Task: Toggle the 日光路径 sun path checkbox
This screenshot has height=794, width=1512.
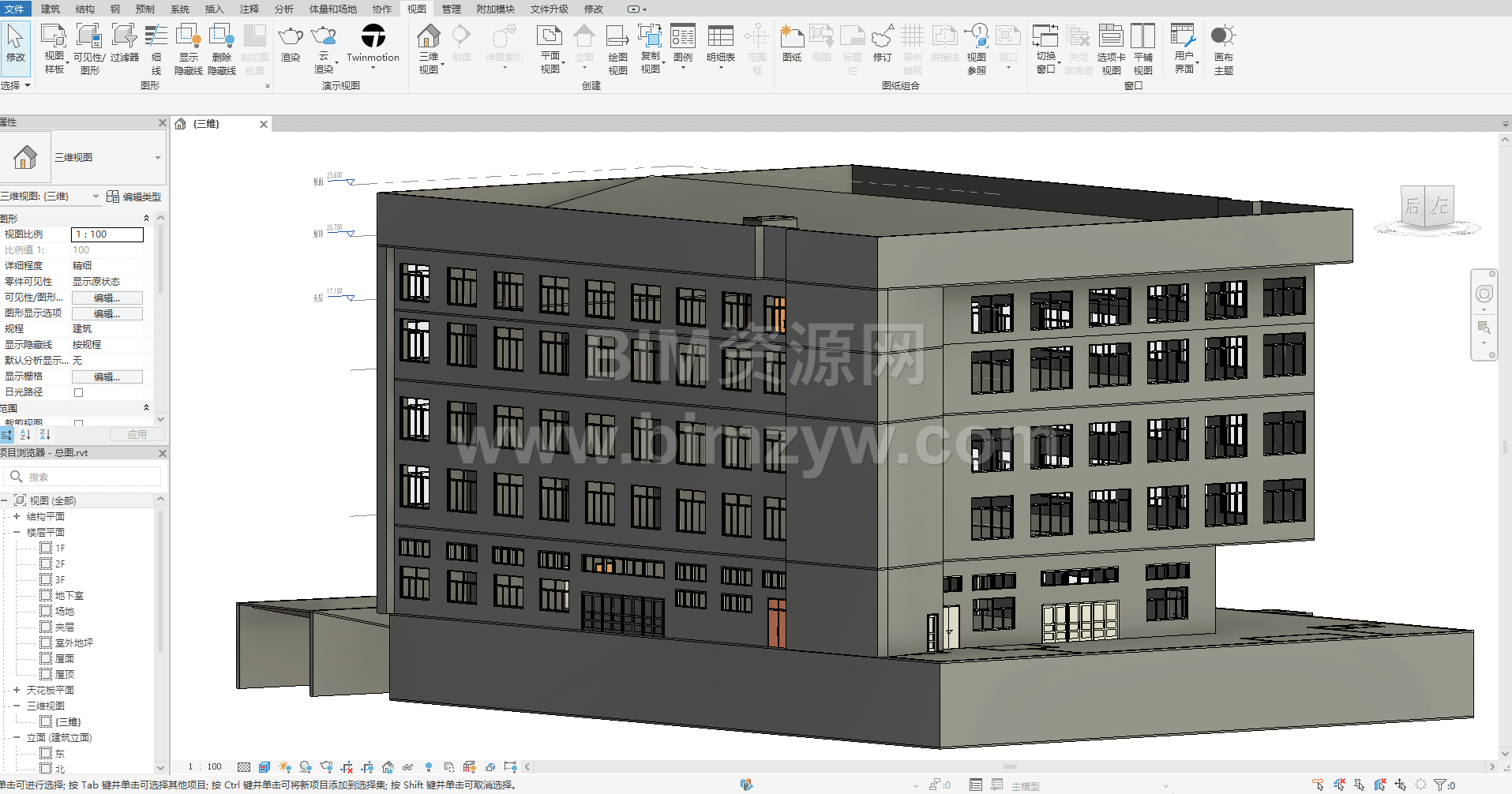Action: click(x=78, y=392)
